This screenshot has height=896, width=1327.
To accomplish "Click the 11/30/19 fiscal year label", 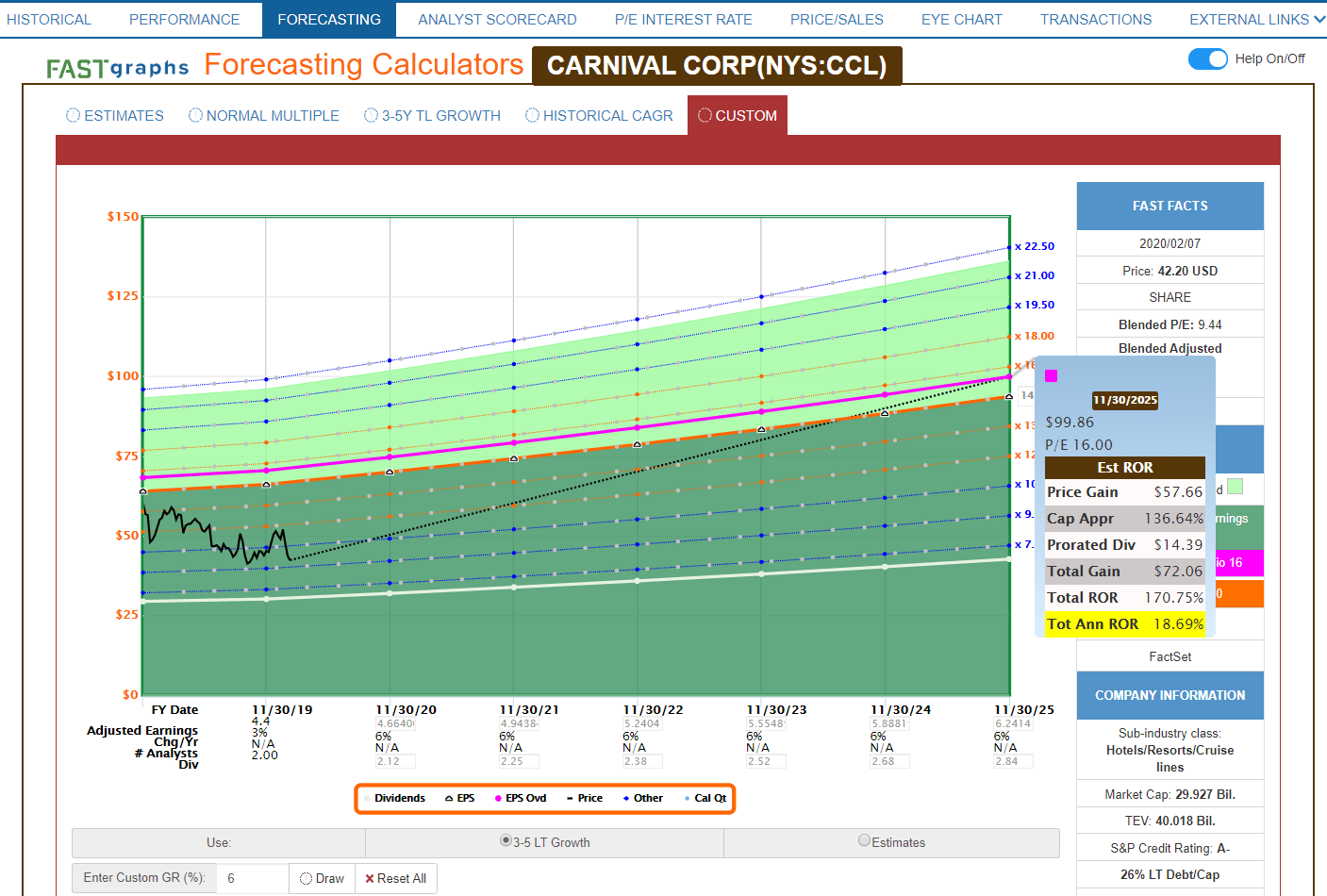I will tap(282, 709).
